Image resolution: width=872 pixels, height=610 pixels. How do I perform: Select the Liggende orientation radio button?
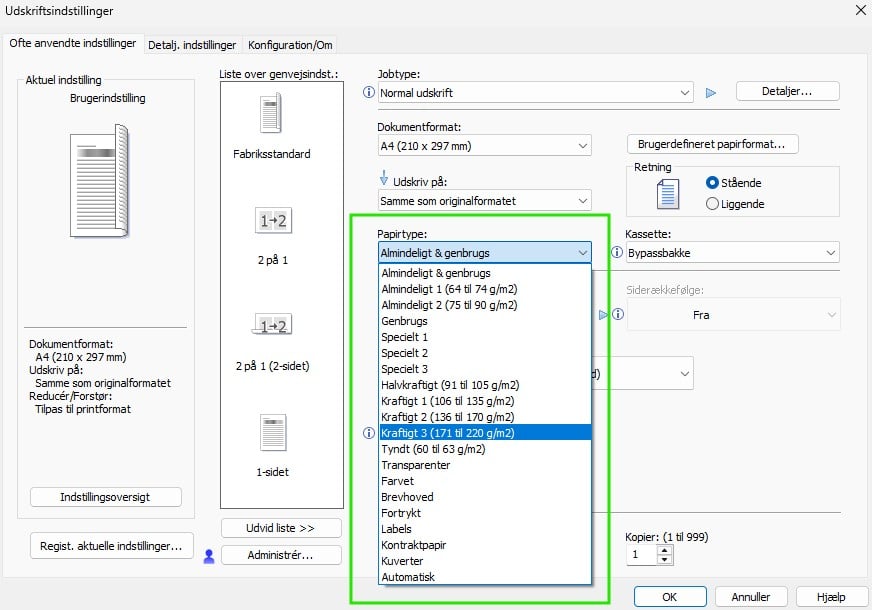(x=712, y=203)
